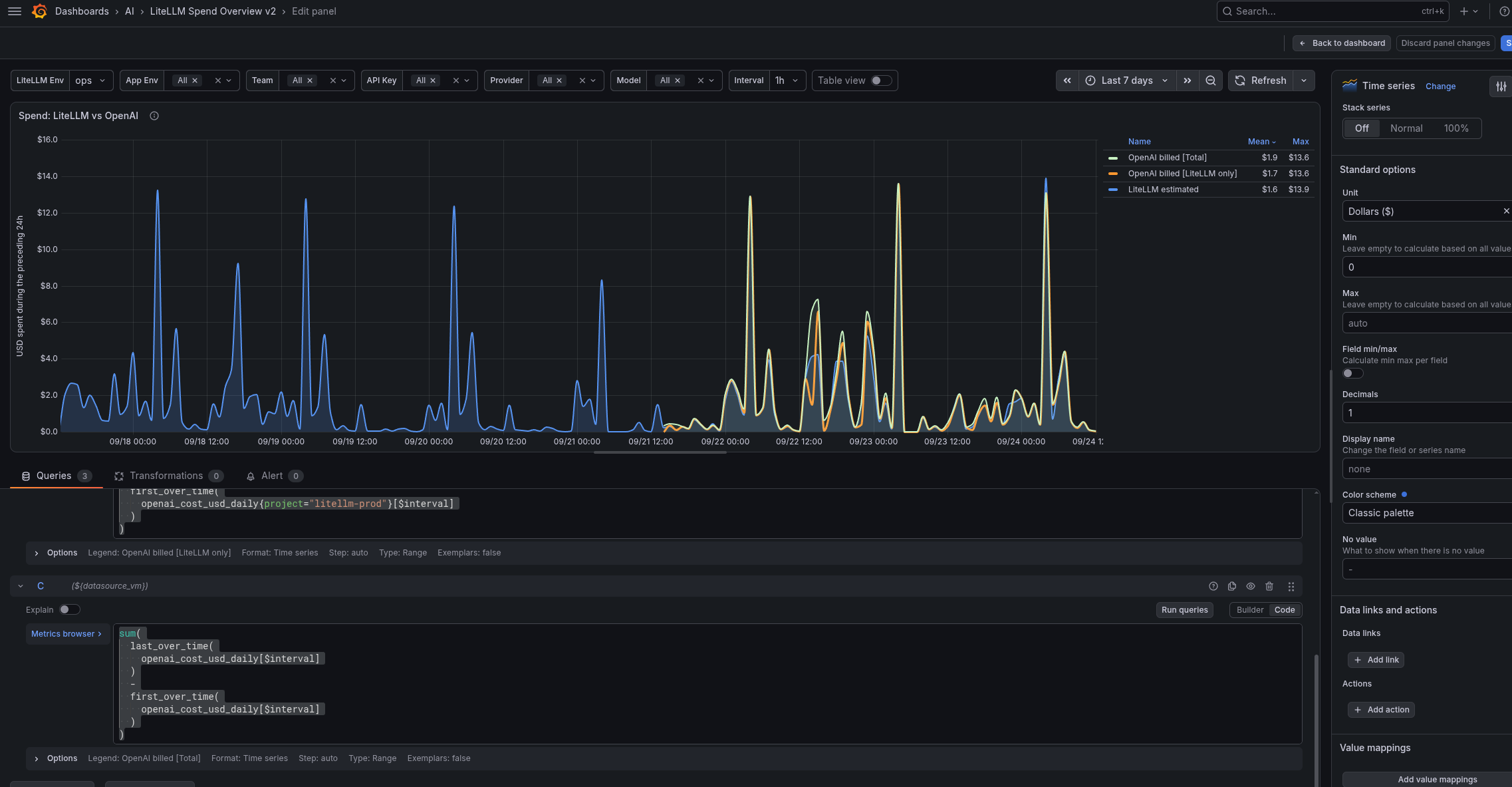Hide query C with the eye icon
The width and height of the screenshot is (1512, 787).
point(1251,586)
